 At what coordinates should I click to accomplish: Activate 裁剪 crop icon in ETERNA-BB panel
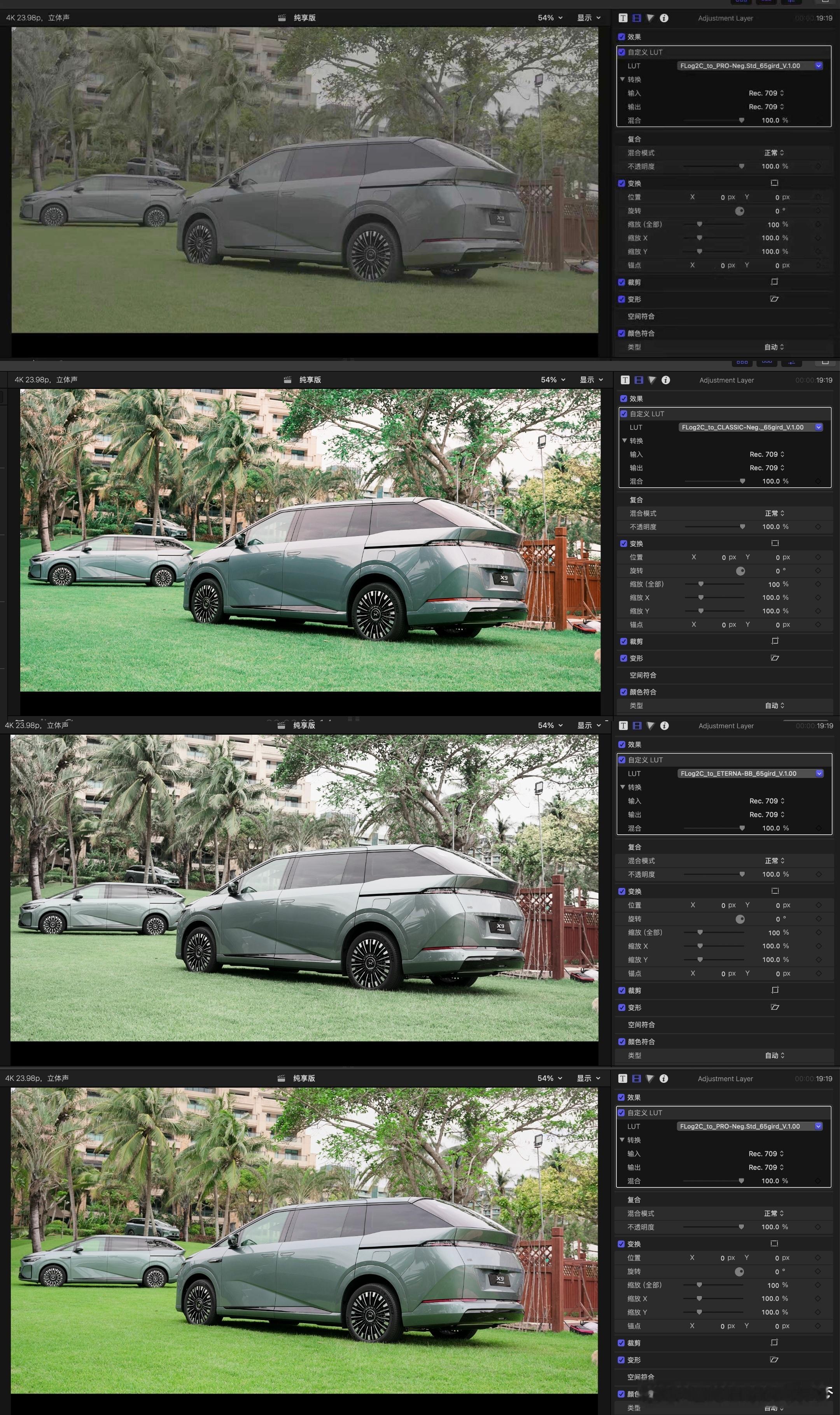point(775,990)
